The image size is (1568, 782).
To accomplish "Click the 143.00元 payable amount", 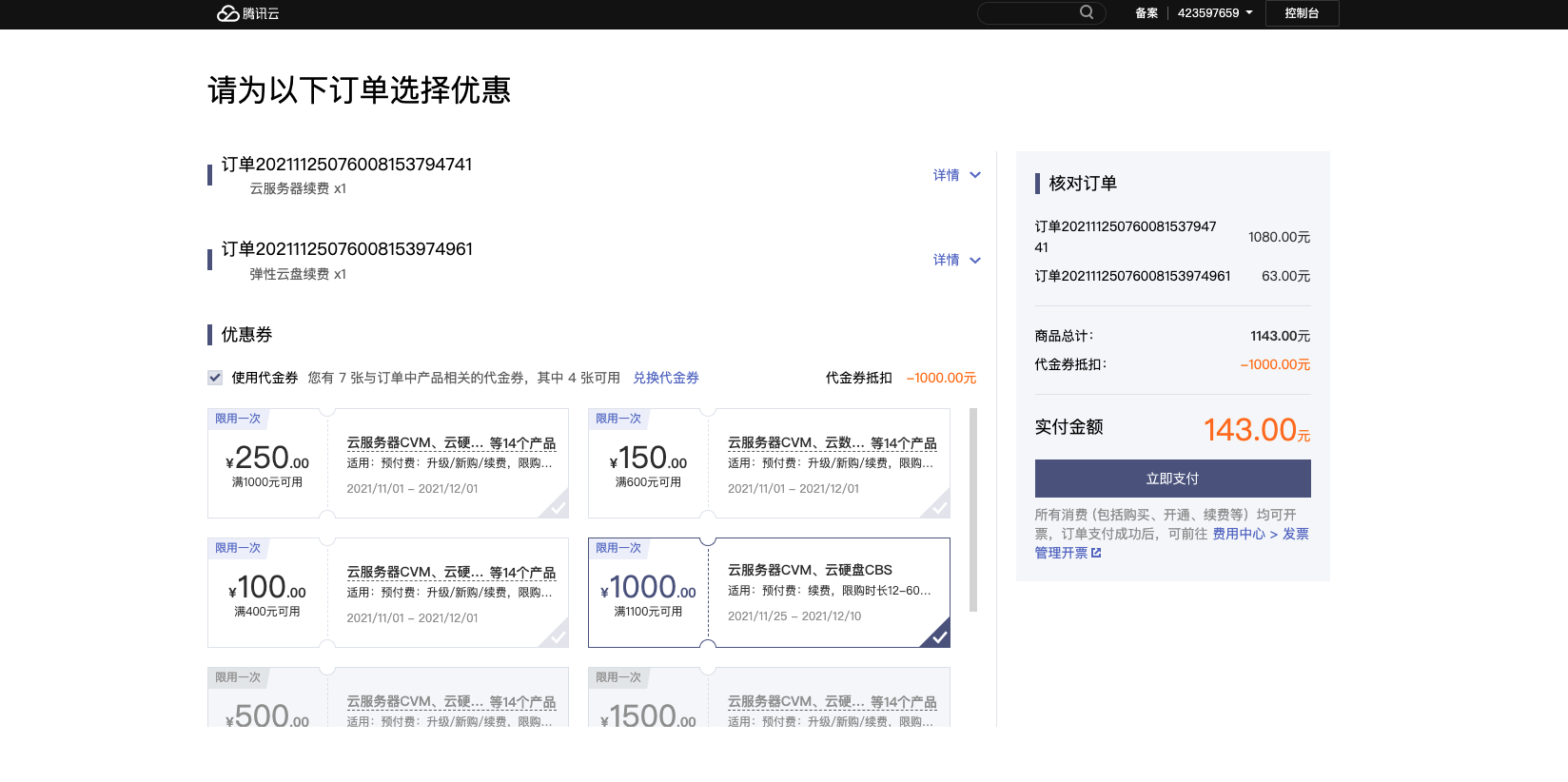I will pyautogui.click(x=1257, y=430).
